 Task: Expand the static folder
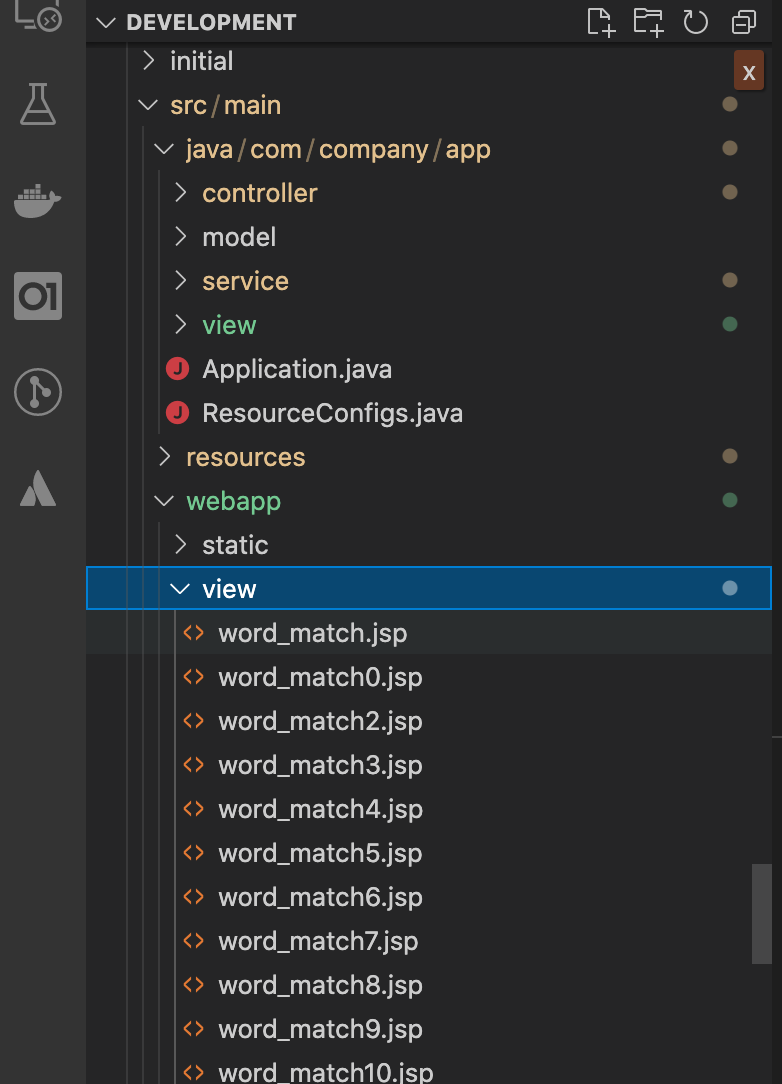click(235, 545)
